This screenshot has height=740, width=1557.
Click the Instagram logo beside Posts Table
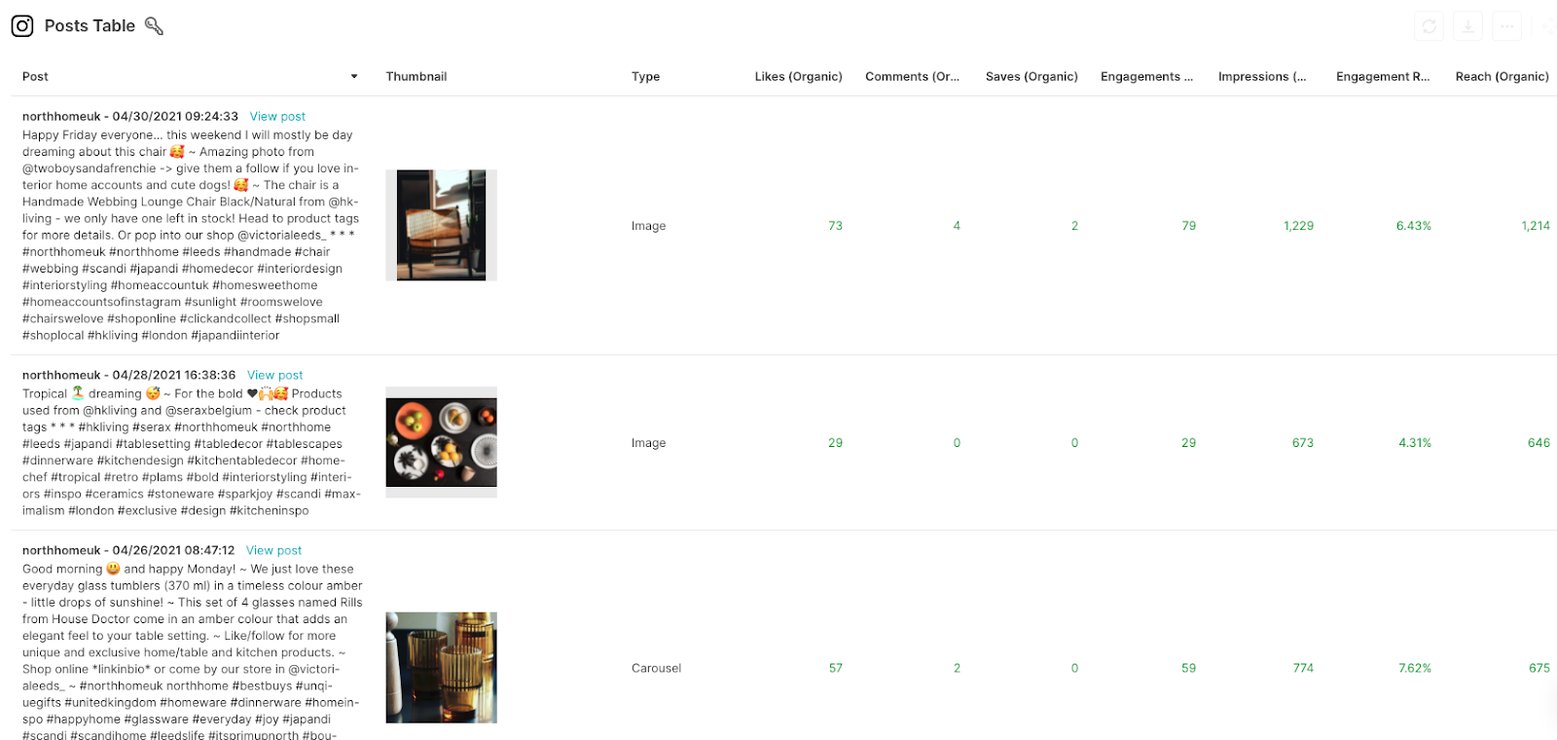click(x=22, y=25)
